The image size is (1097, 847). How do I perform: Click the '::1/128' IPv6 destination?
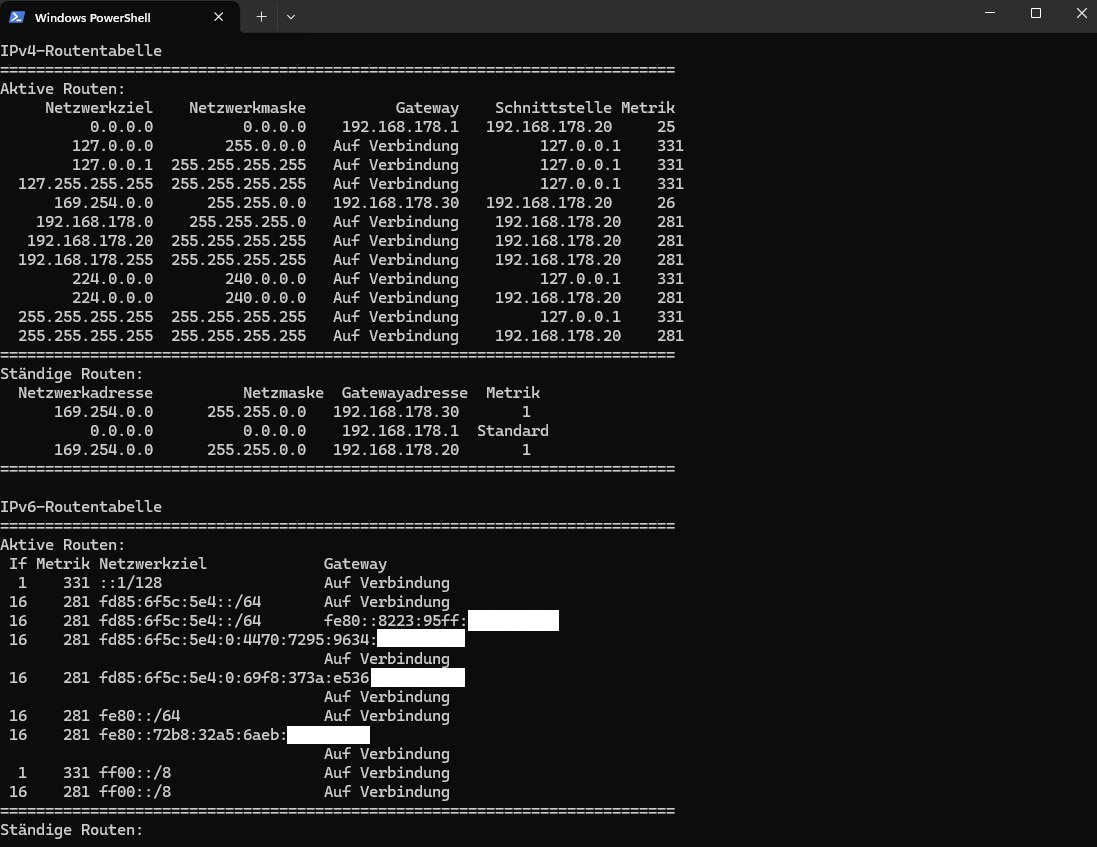coord(130,583)
